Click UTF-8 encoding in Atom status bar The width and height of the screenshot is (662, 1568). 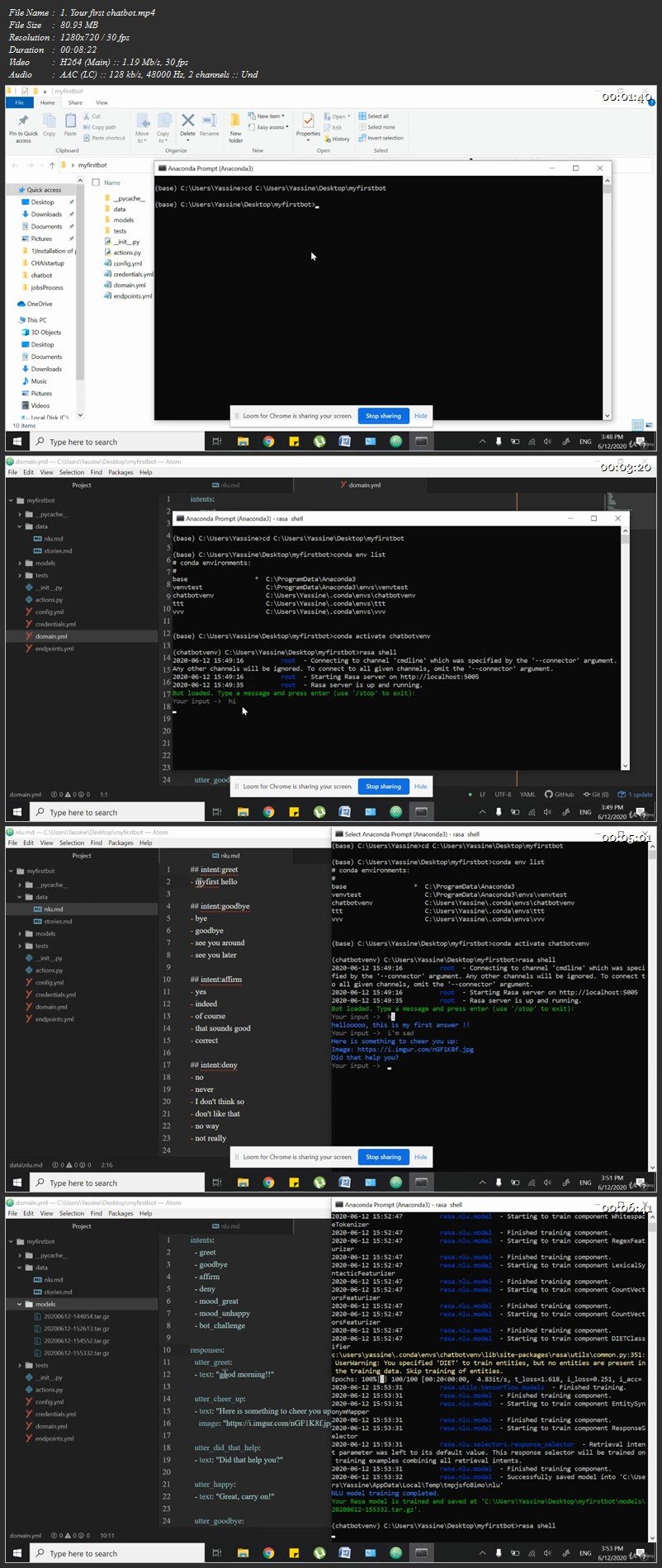503,795
